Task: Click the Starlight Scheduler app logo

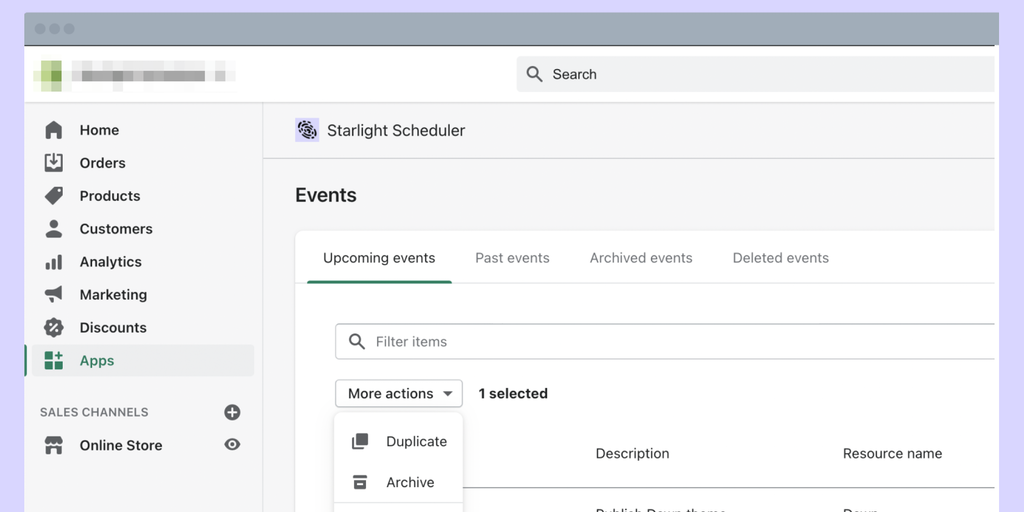Action: 307,130
